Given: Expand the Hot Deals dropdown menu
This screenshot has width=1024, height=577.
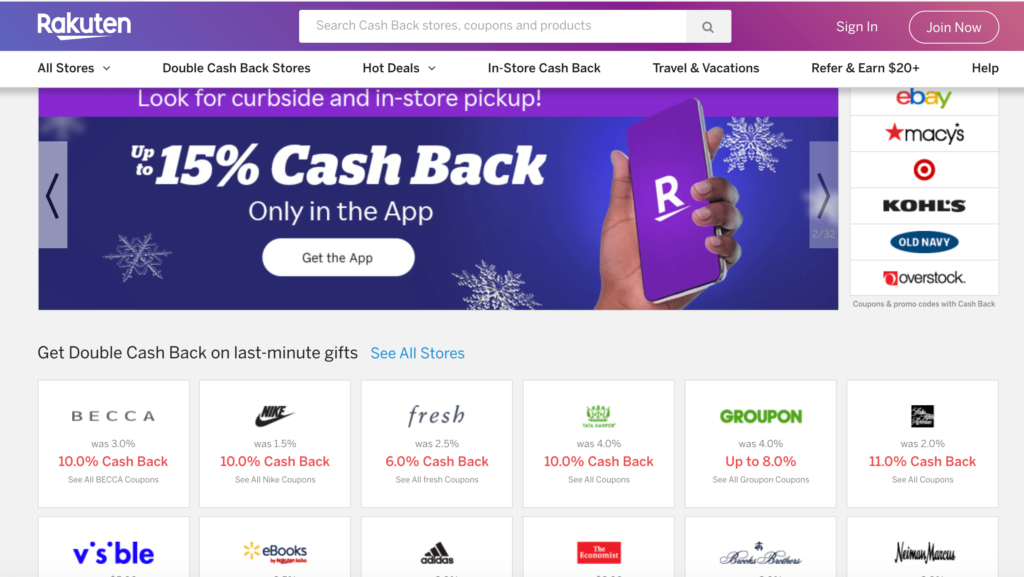Looking at the screenshot, I should 399,68.
